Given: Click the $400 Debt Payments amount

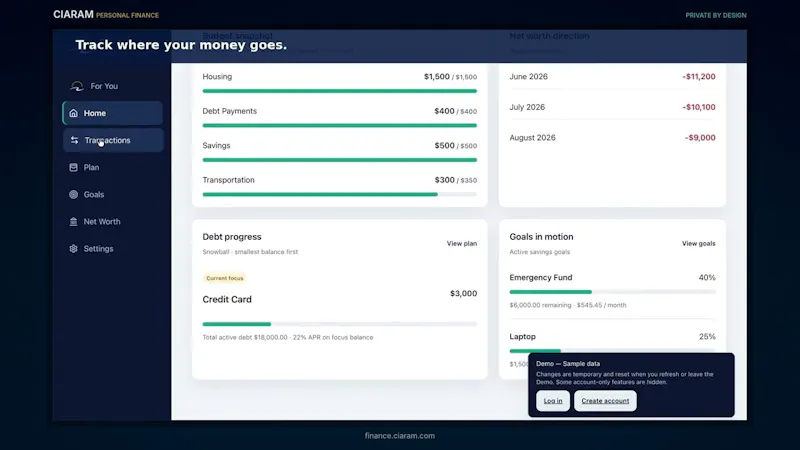Looking at the screenshot, I should (x=444, y=111).
